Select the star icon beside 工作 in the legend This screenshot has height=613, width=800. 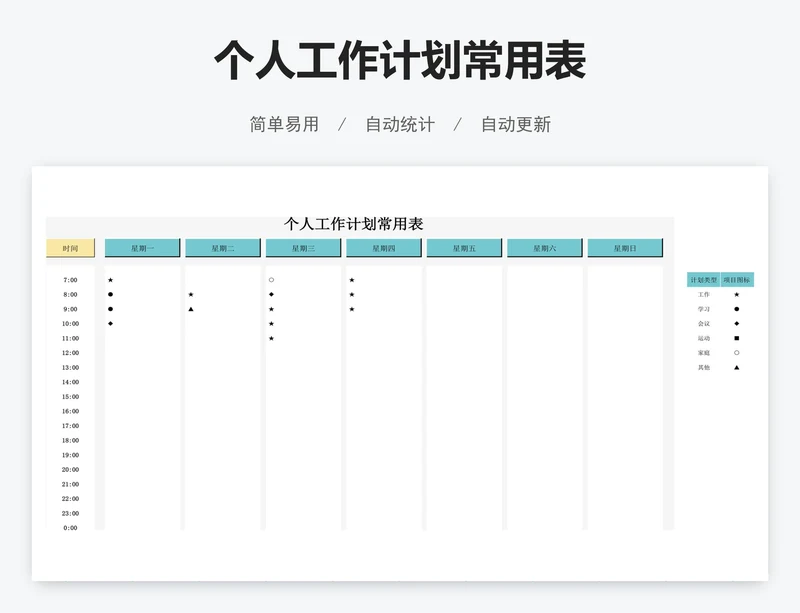point(736,294)
